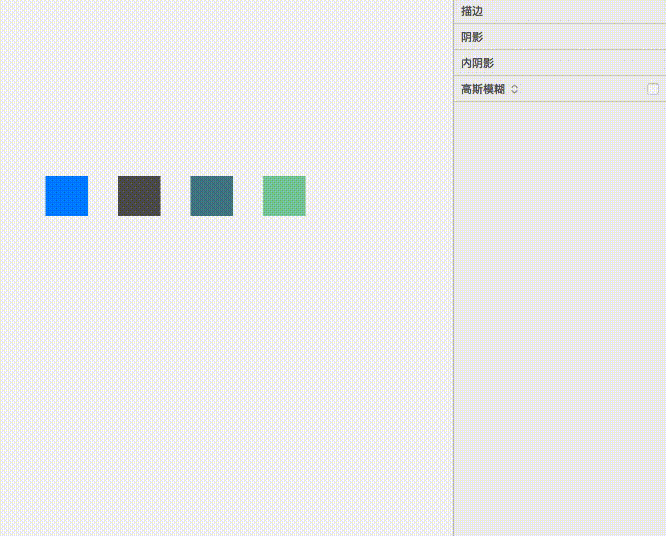666x536 pixels.
Task: Select the teal square
Action: 212,196
